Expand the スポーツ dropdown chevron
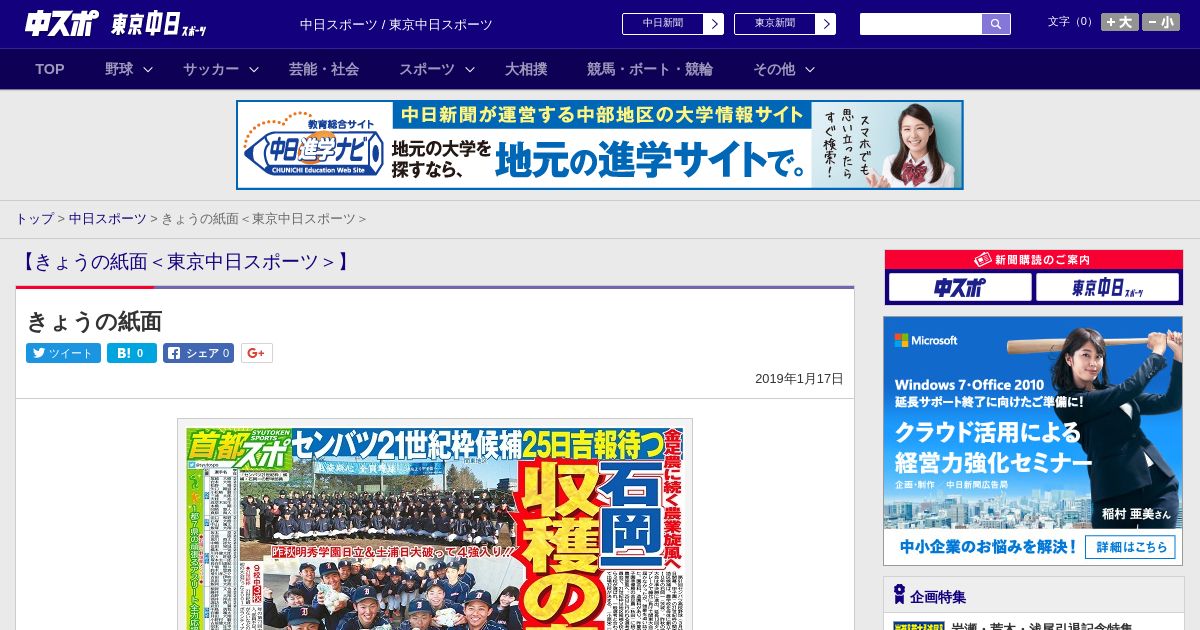Viewport: 1200px width, 630px height. pyautogui.click(x=470, y=70)
